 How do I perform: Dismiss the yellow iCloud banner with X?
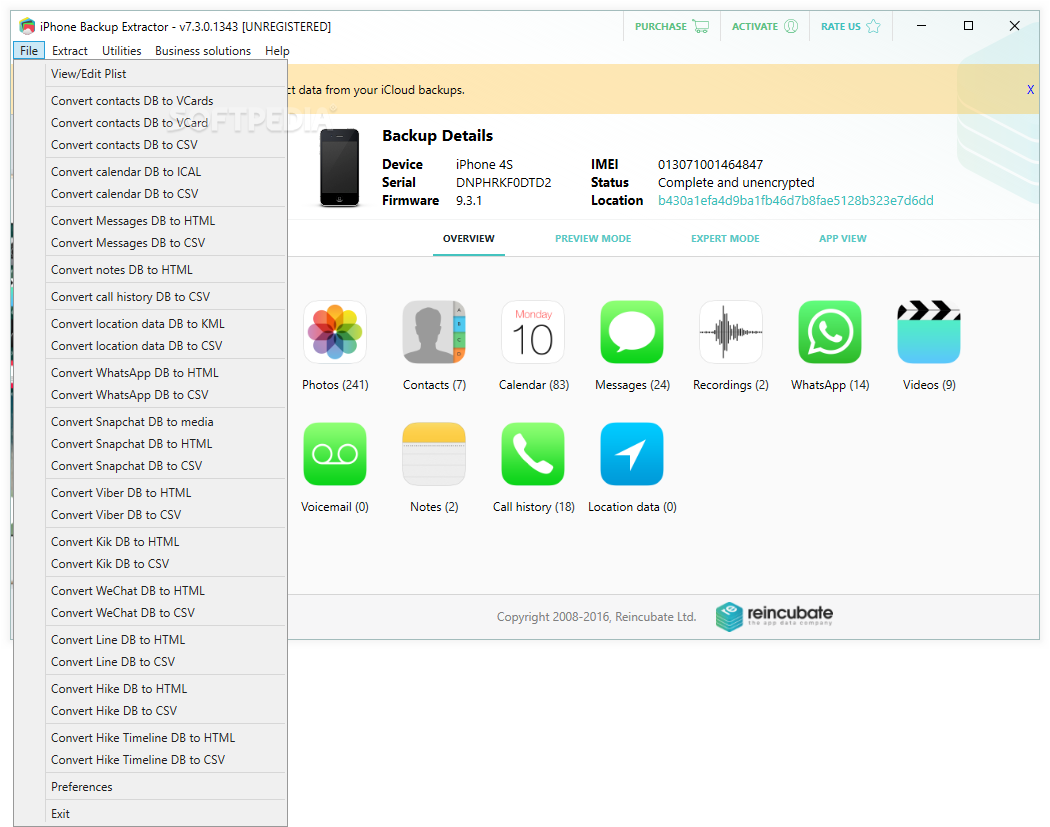click(1030, 89)
